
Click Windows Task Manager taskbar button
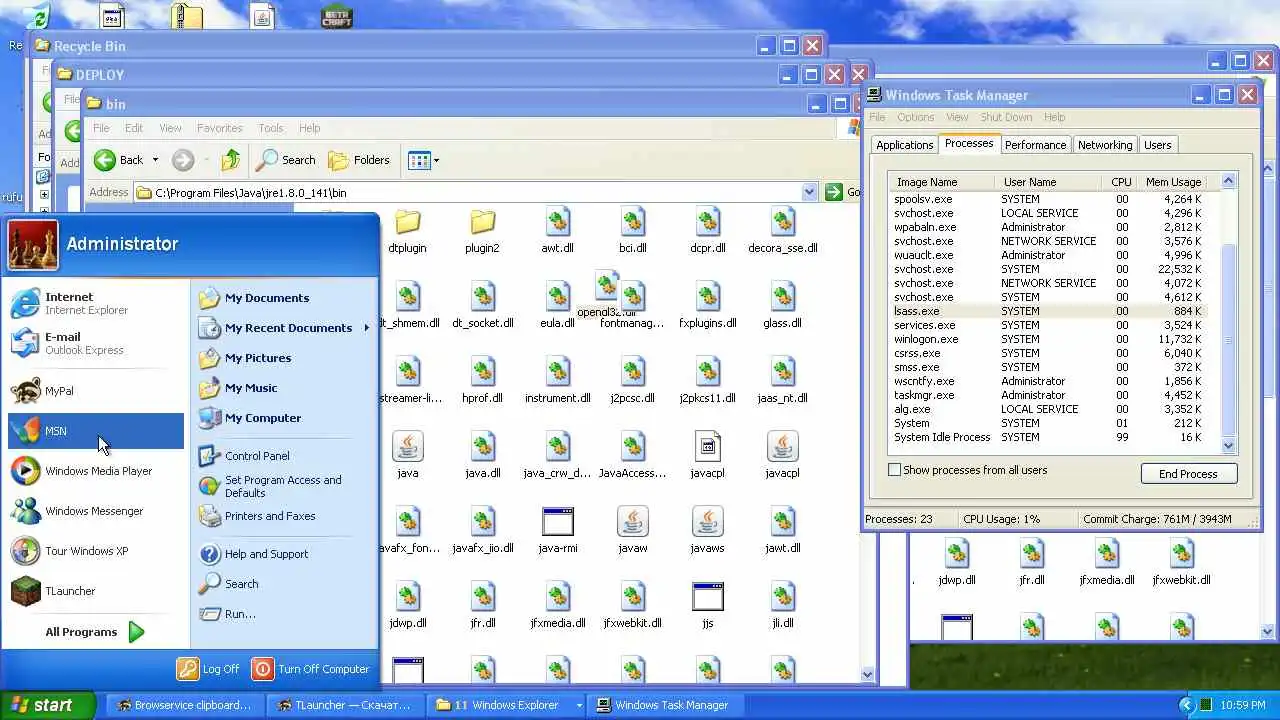665,705
